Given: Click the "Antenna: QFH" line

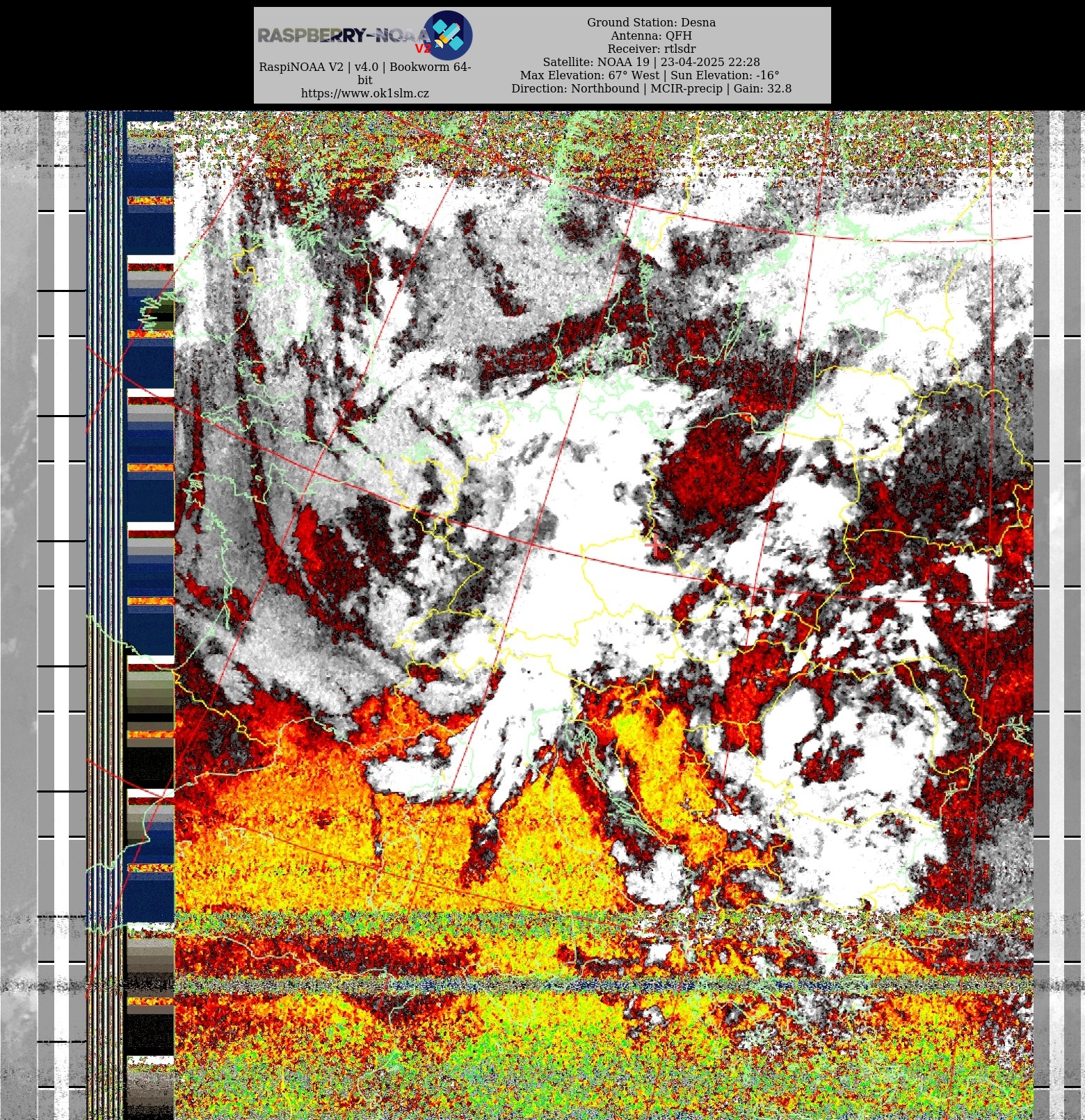Looking at the screenshot, I should (x=651, y=35).
